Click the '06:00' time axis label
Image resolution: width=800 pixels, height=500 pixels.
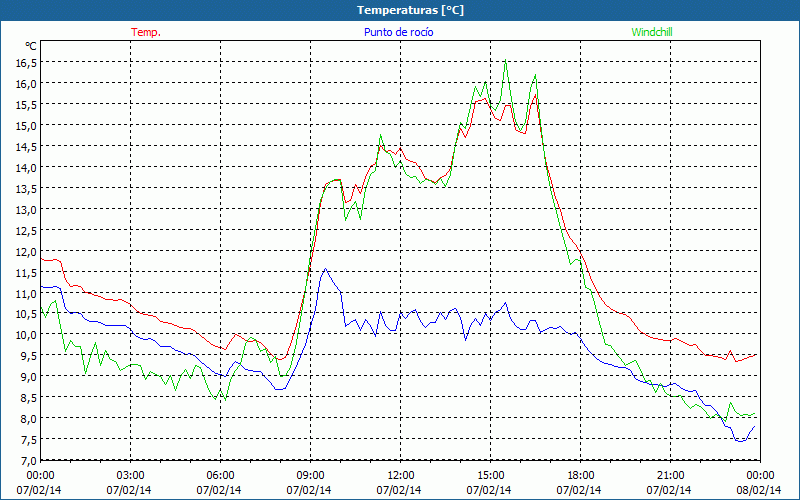220,475
